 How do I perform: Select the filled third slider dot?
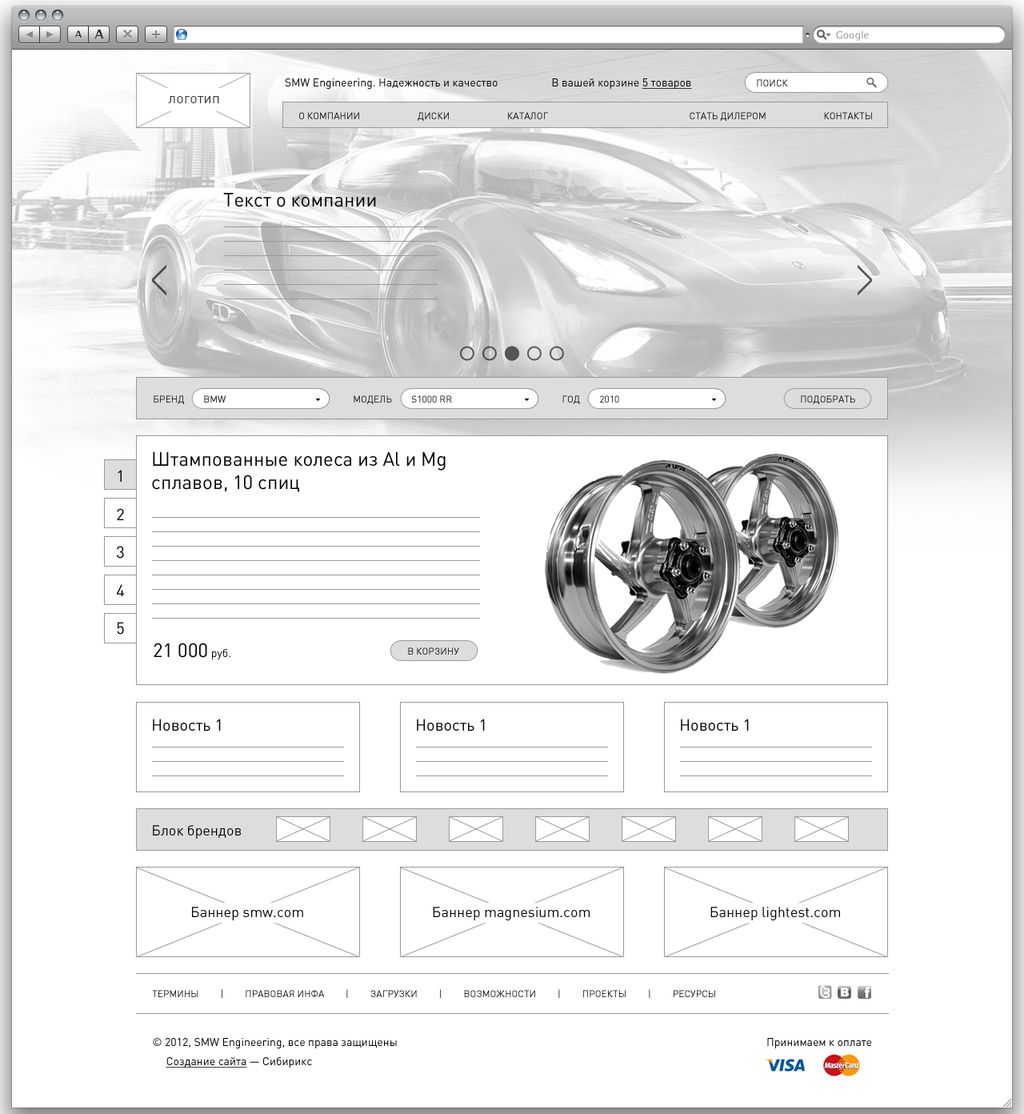[512, 353]
